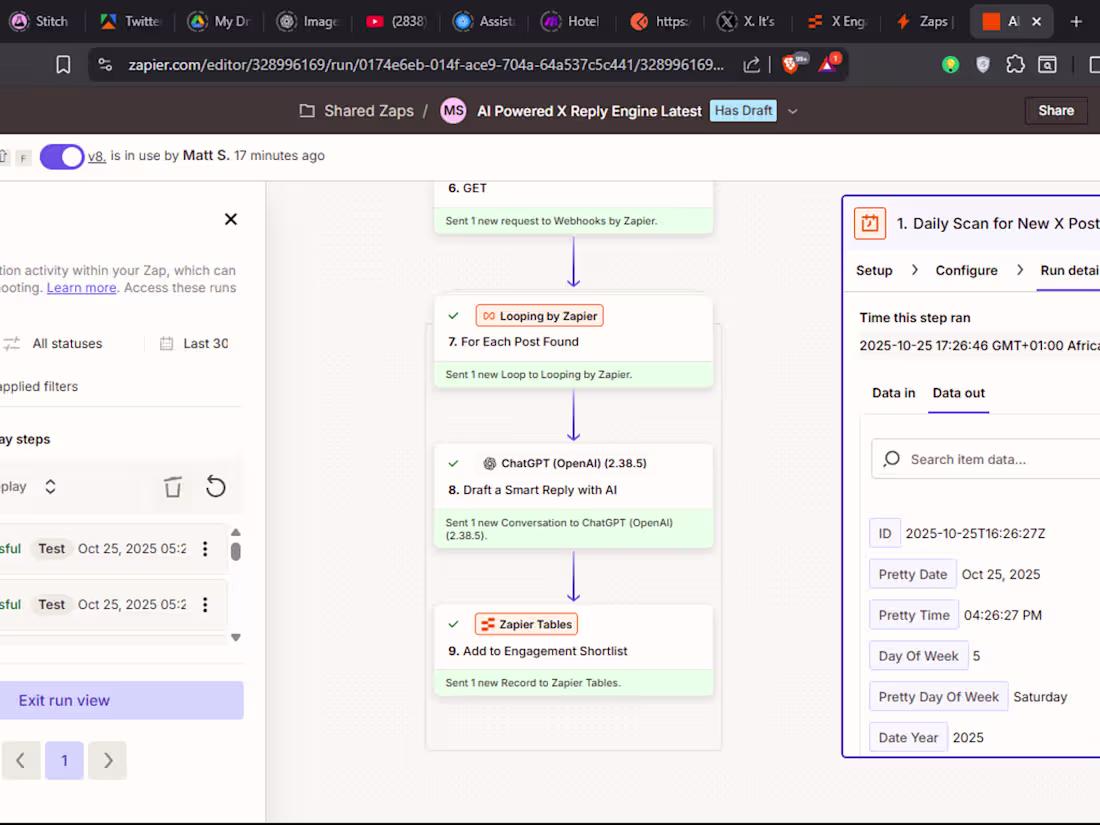Switch to the Setup tab
Screen dimensions: 1100x825
(x=874, y=271)
